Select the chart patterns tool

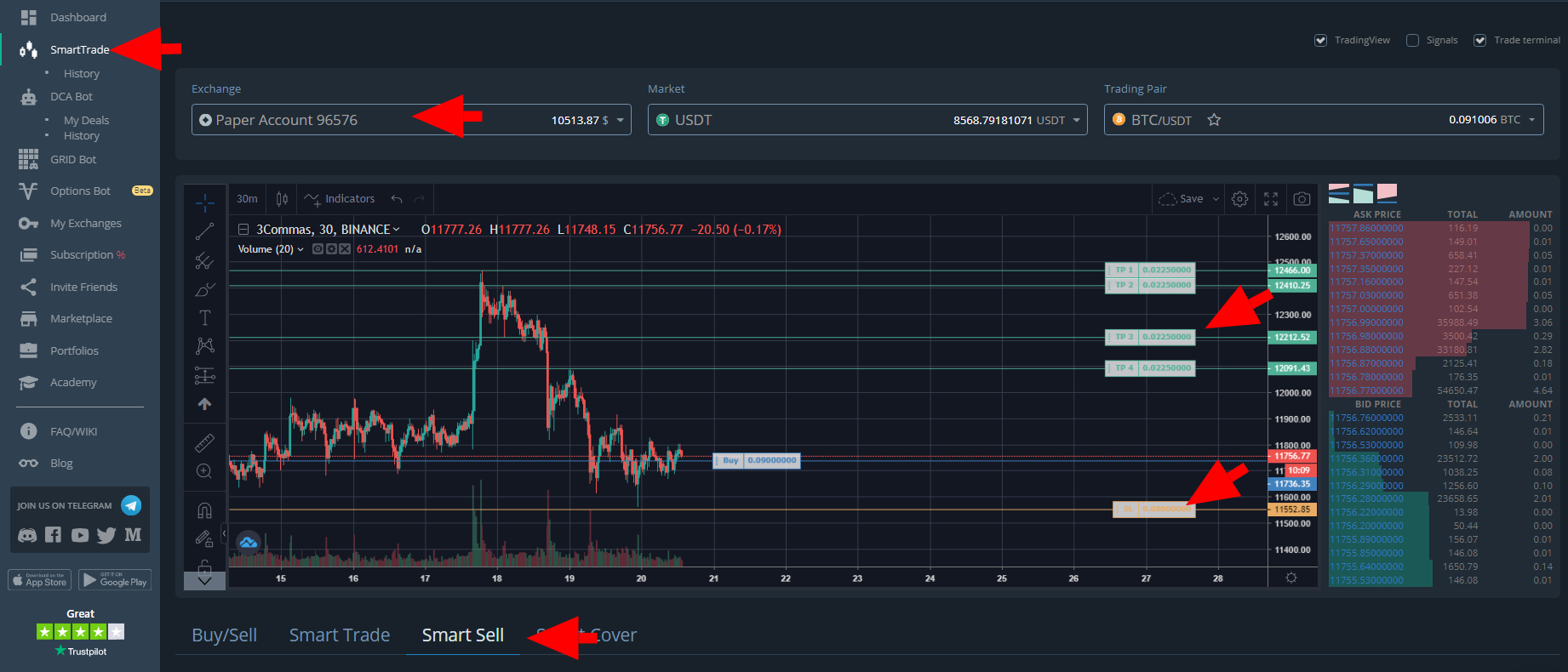coord(205,346)
